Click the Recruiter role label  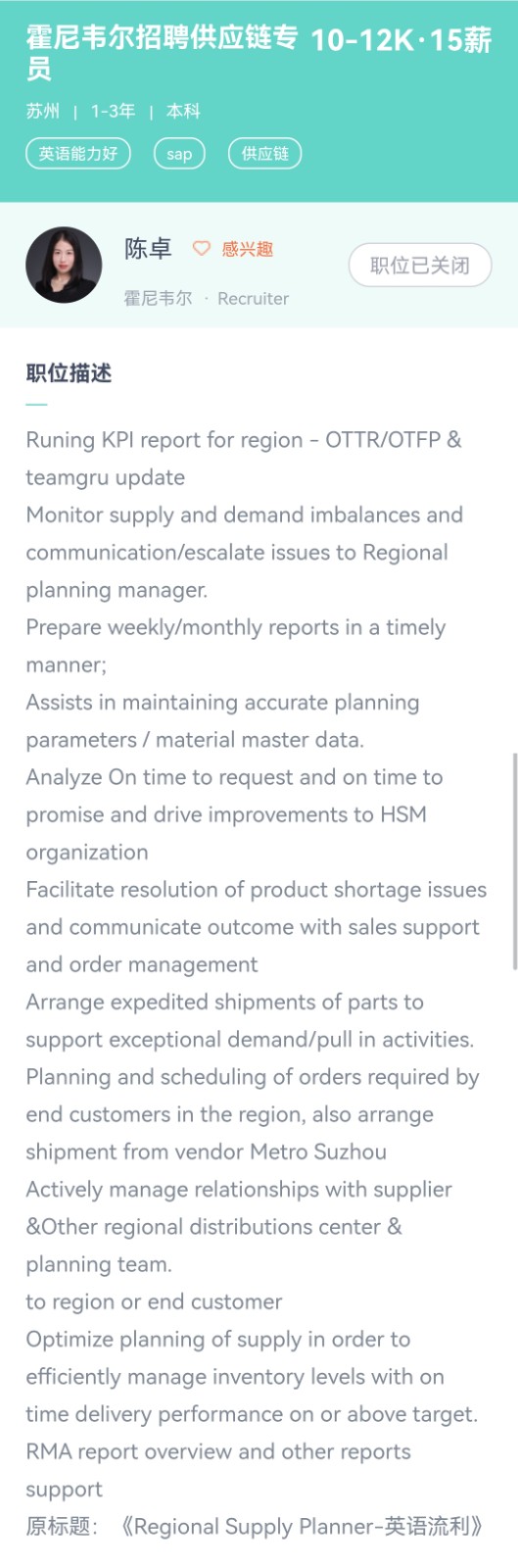253,299
